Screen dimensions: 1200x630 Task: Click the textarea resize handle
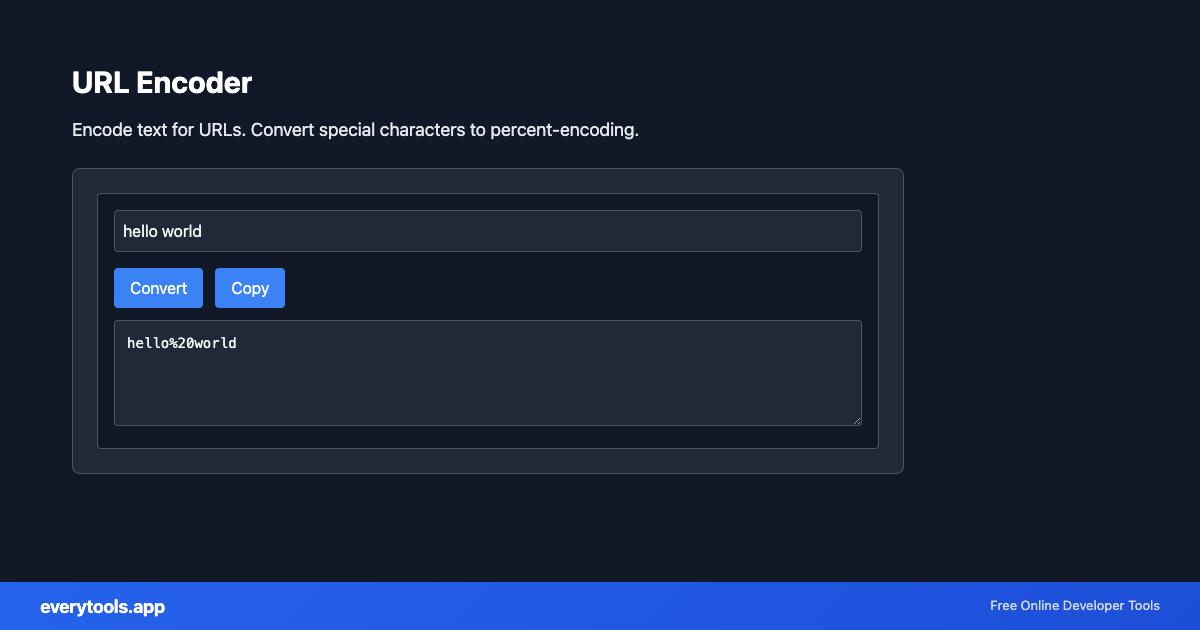857,420
